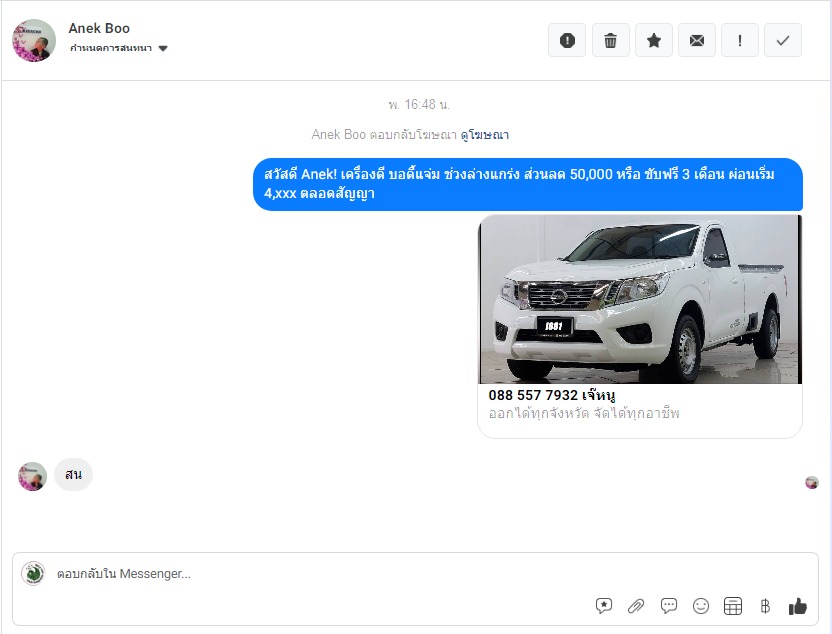Click the blue สวัสดี Anek greeting message
Screen dimensions: 832x634
coord(528,184)
